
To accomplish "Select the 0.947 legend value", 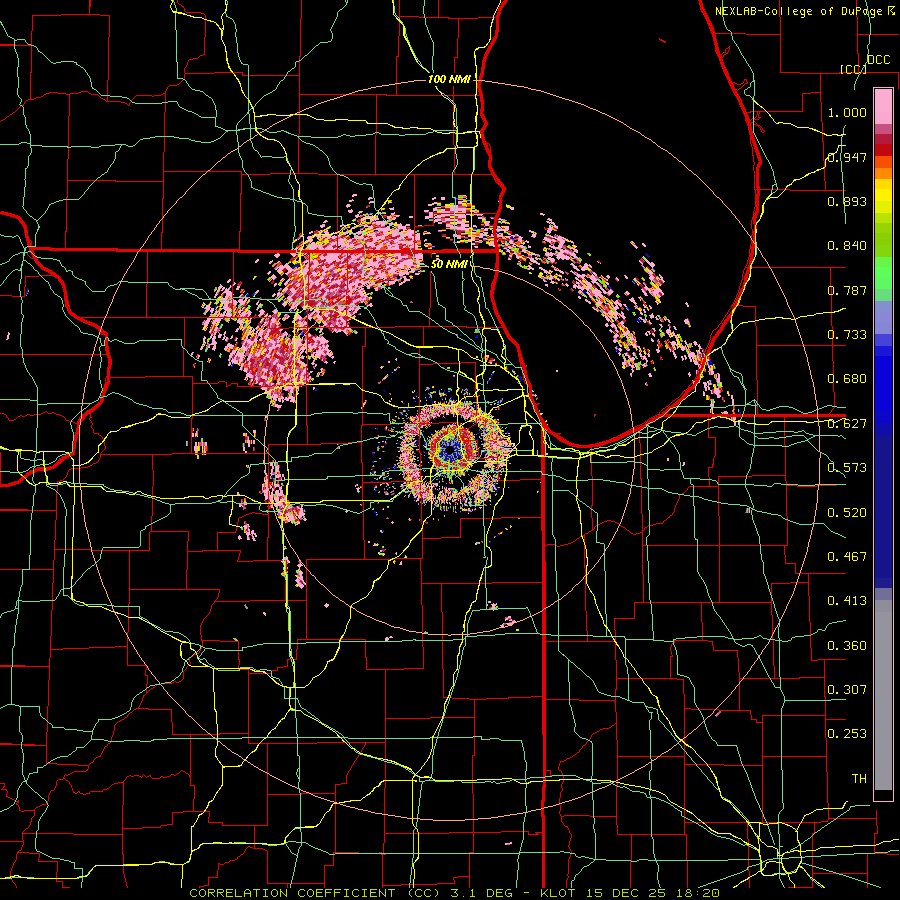I will (x=847, y=157).
